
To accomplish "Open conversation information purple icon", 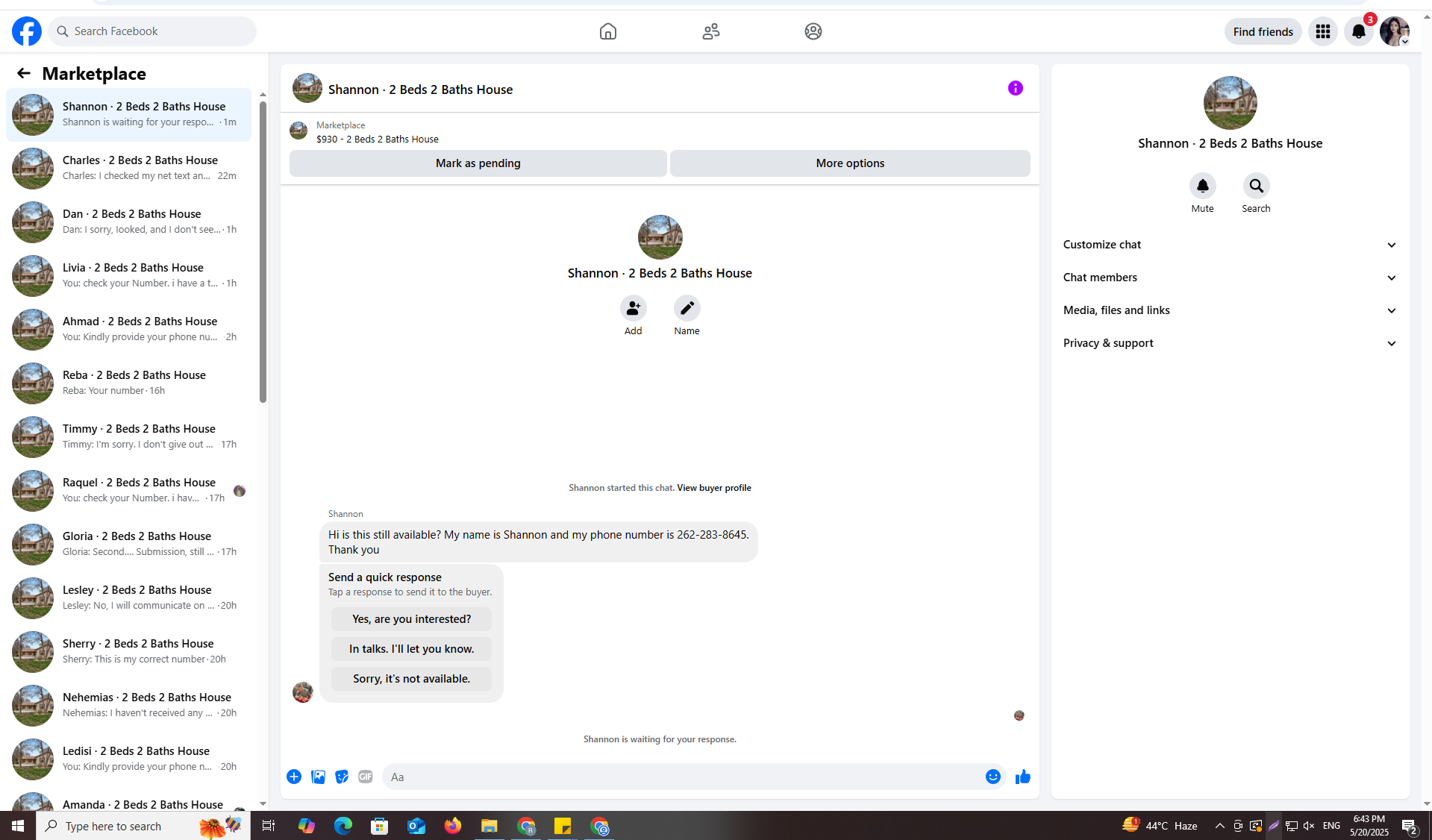I will coord(1016,88).
